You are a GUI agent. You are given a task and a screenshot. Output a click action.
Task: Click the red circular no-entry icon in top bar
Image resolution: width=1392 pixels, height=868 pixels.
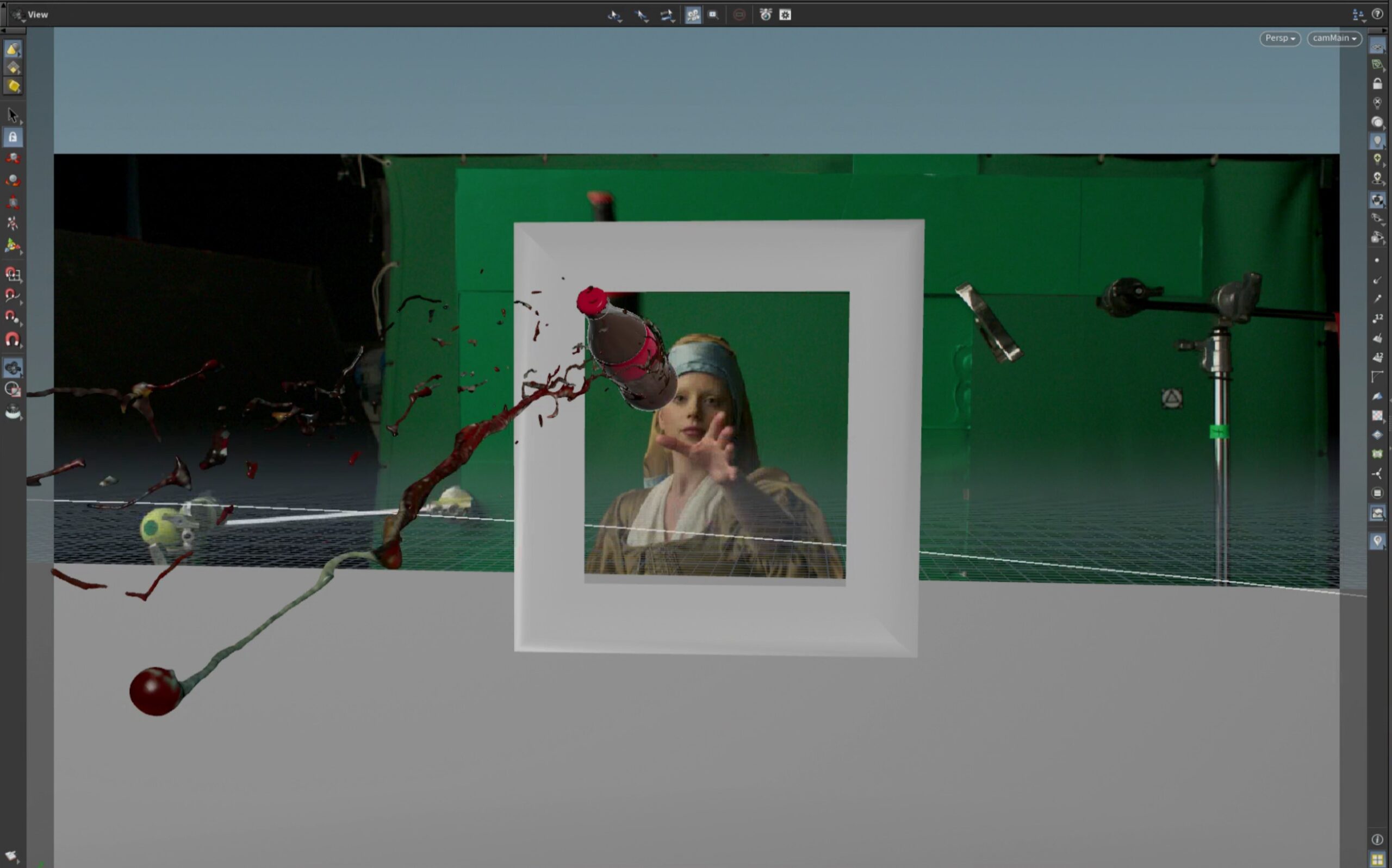[739, 15]
